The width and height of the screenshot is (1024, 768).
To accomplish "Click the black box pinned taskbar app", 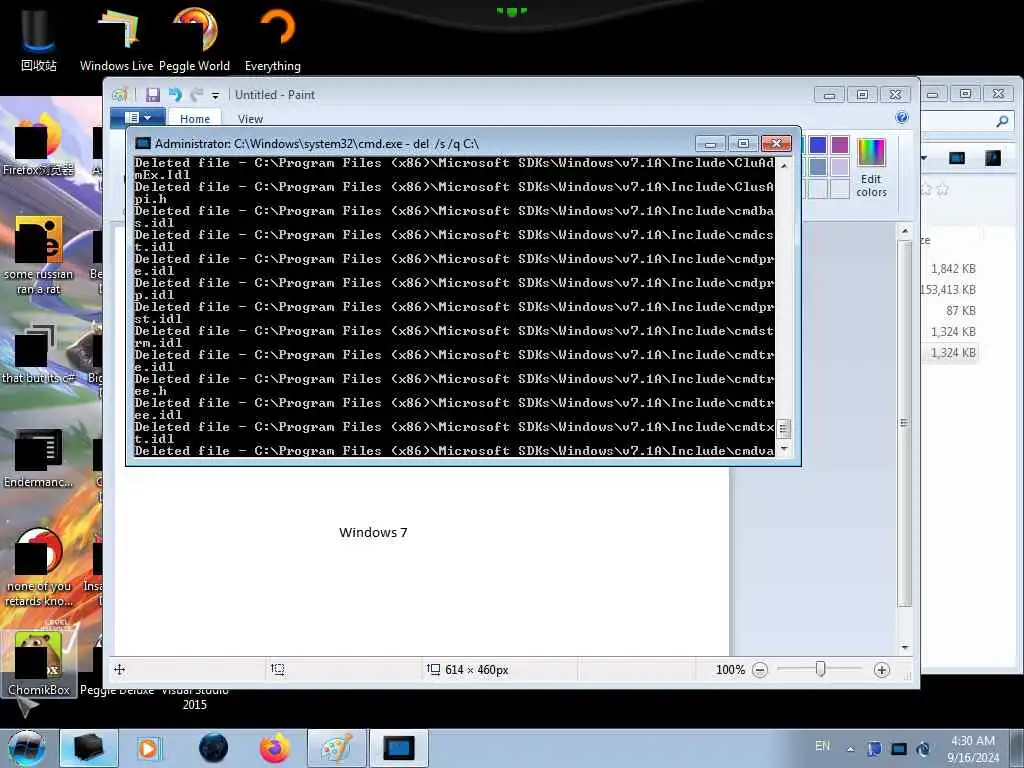I will [x=89, y=748].
